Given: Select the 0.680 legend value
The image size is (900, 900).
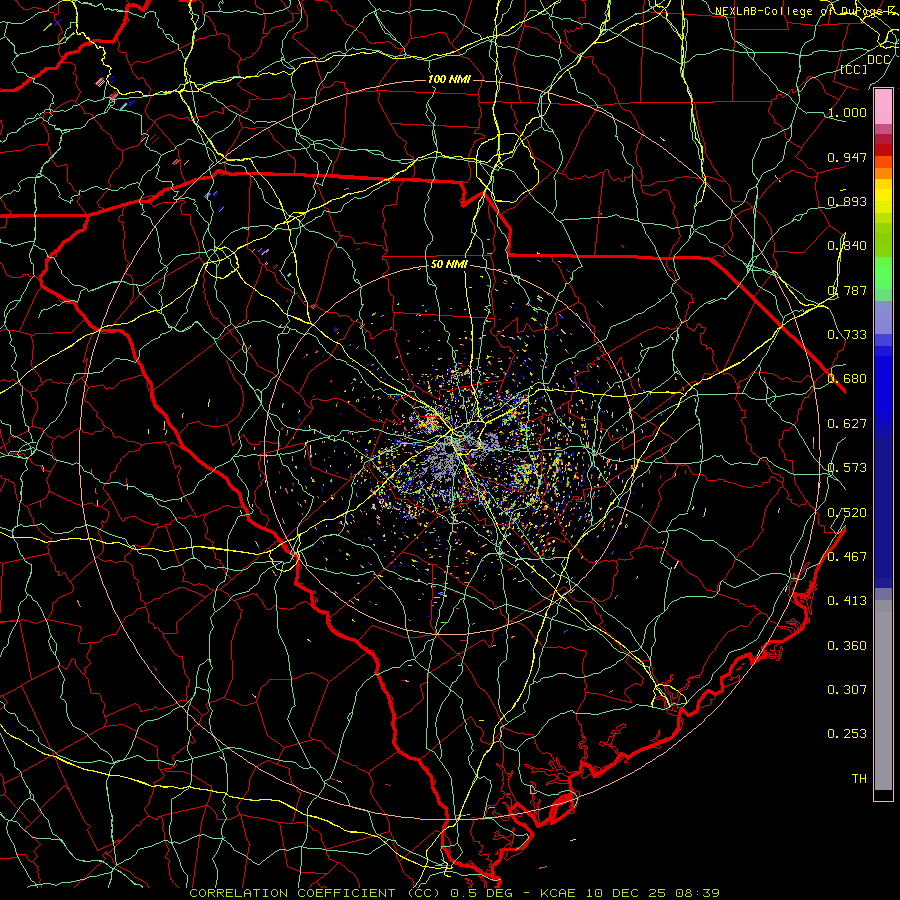Looking at the screenshot, I should point(847,378).
